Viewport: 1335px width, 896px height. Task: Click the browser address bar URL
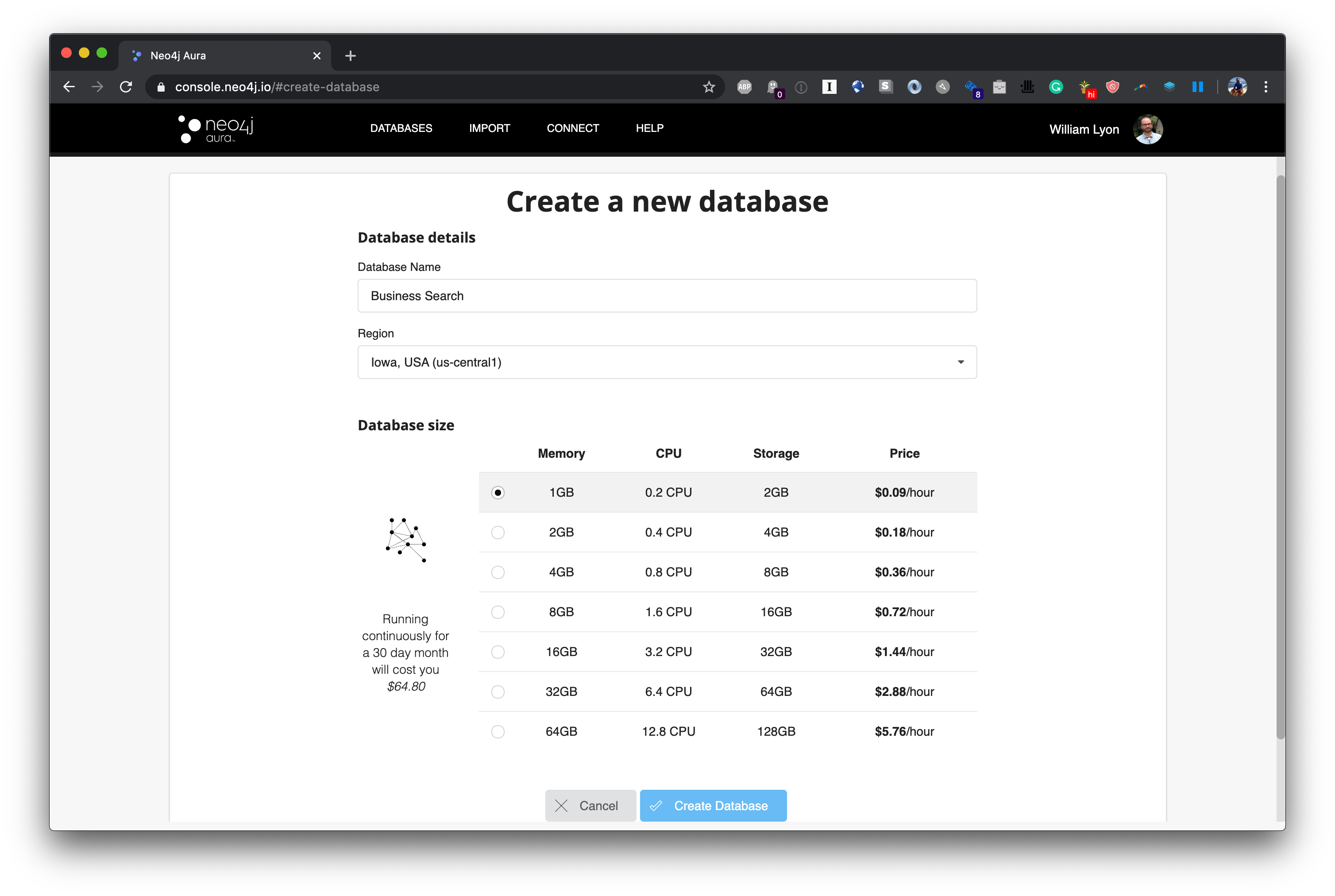click(x=277, y=87)
